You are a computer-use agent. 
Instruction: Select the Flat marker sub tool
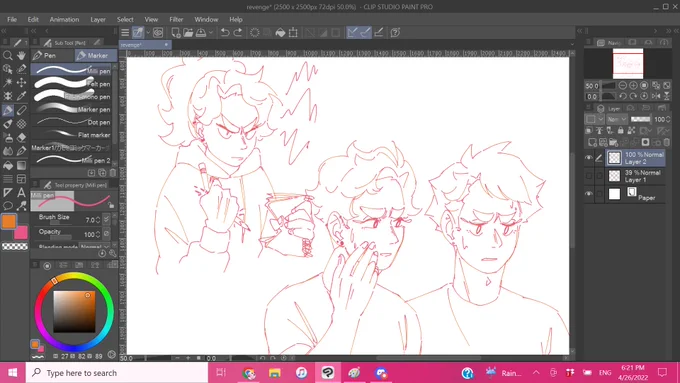tap(72, 134)
